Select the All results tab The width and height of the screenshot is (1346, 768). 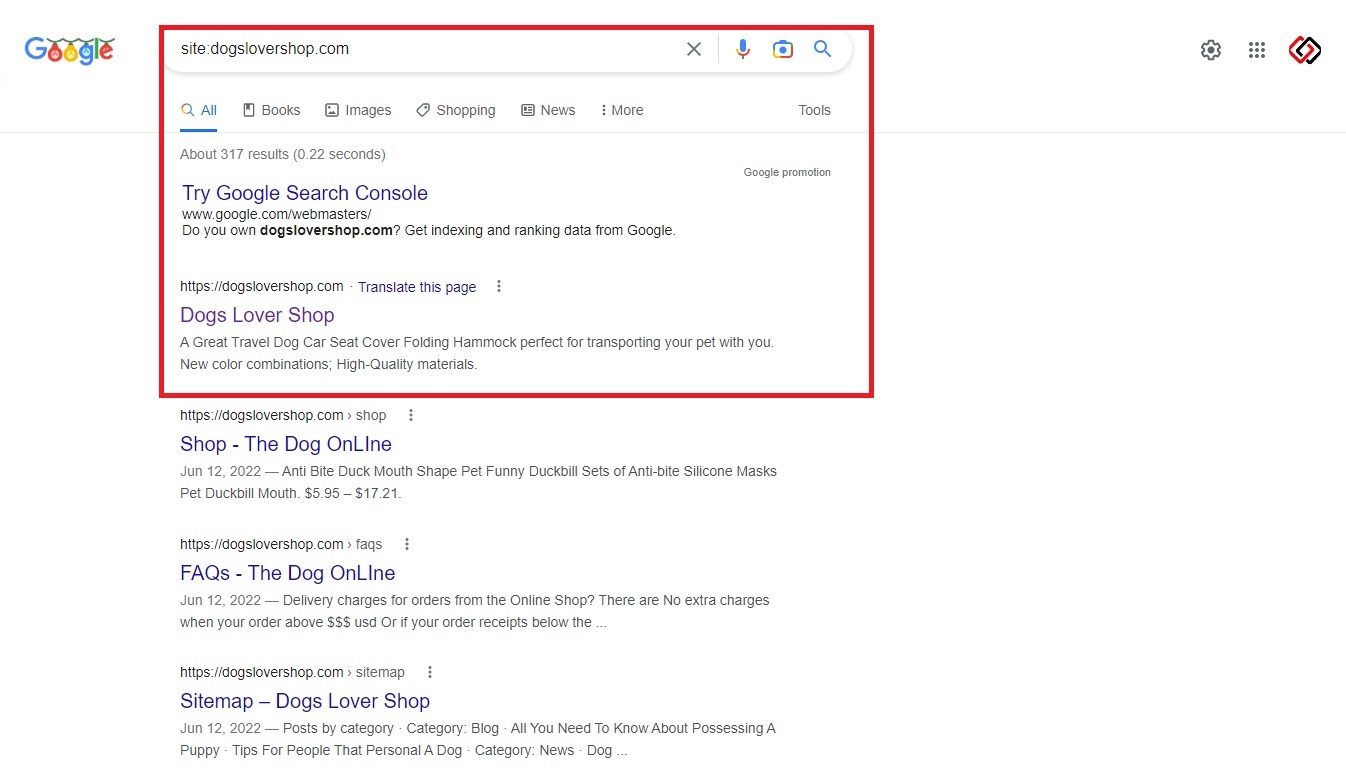coord(199,111)
